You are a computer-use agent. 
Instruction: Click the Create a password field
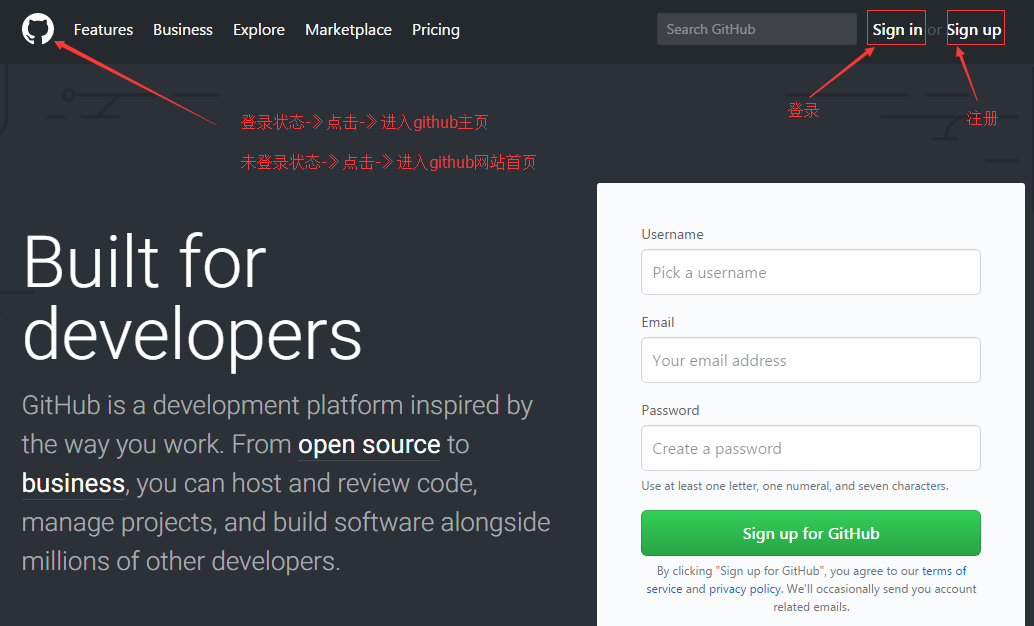pos(810,448)
